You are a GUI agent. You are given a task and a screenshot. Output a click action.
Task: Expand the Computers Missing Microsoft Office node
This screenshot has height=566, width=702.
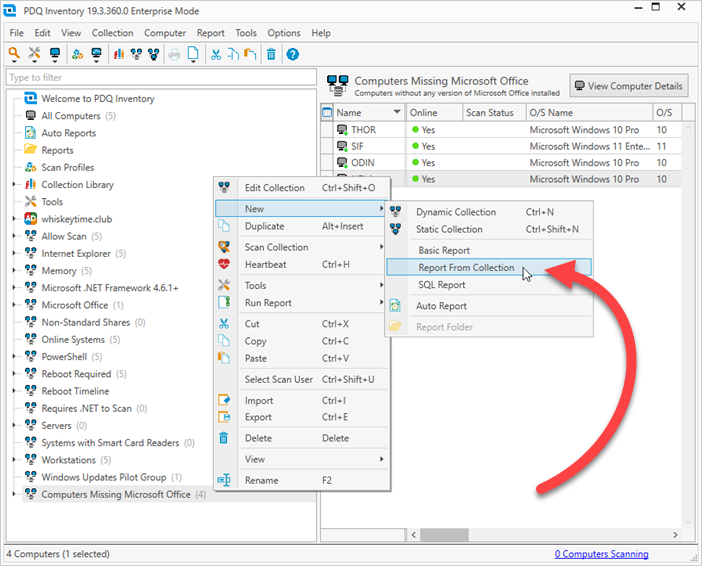pos(14,494)
